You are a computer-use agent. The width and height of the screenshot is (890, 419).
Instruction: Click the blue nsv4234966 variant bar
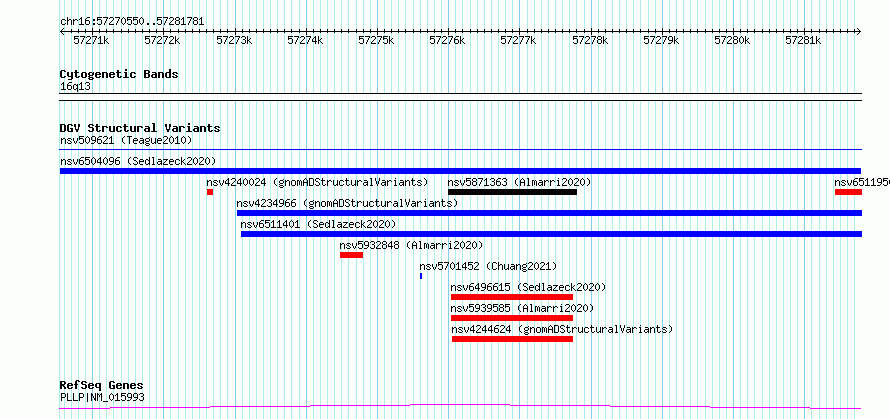tap(549, 213)
